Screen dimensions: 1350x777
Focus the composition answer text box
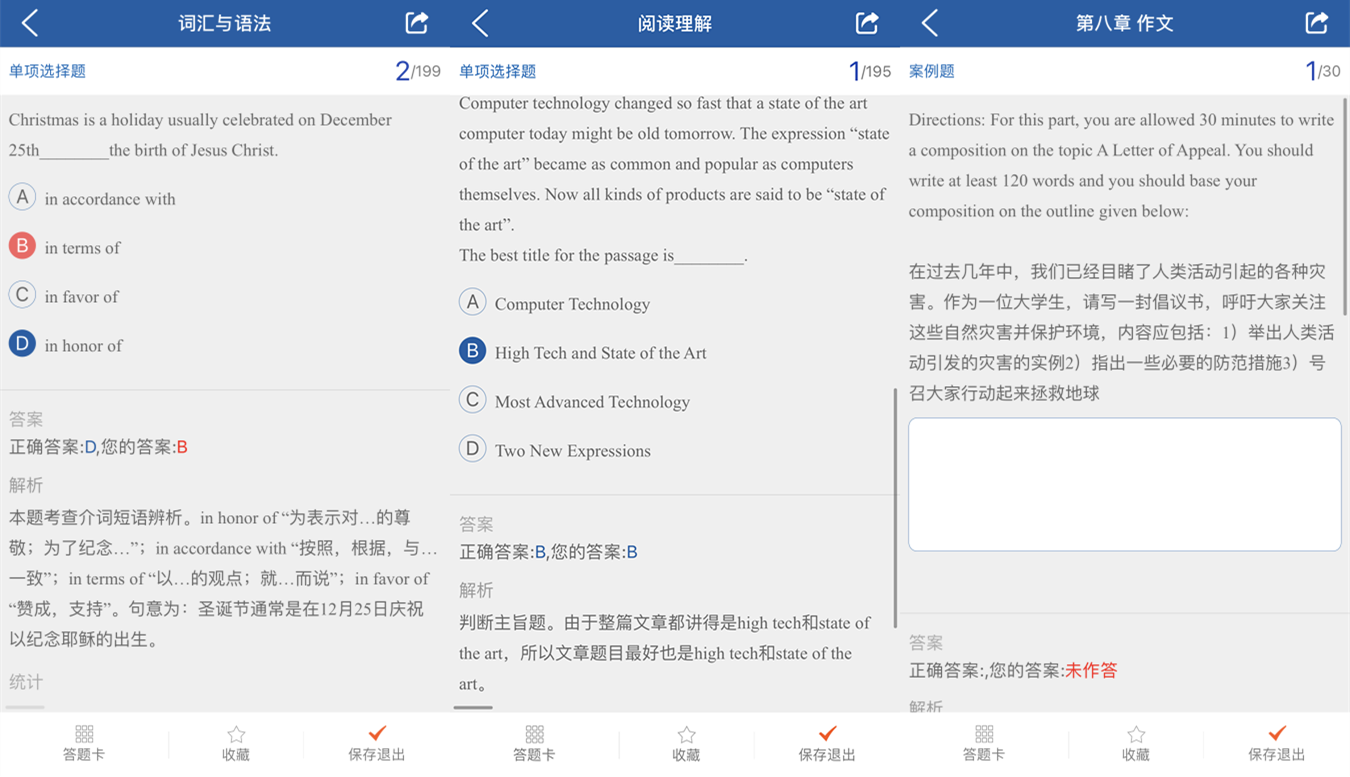click(x=1124, y=484)
